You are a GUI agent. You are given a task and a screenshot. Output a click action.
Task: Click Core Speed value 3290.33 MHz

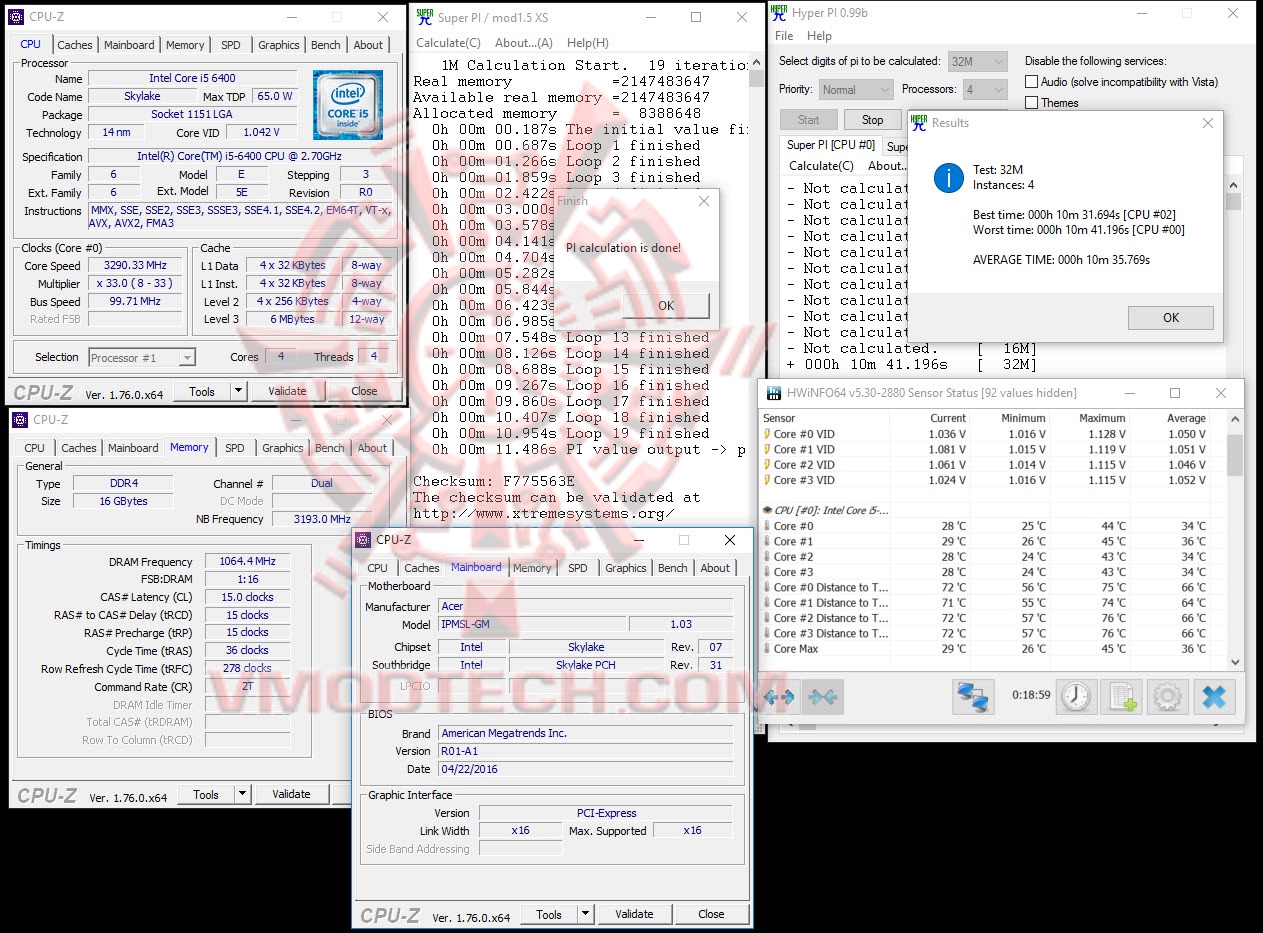point(135,266)
